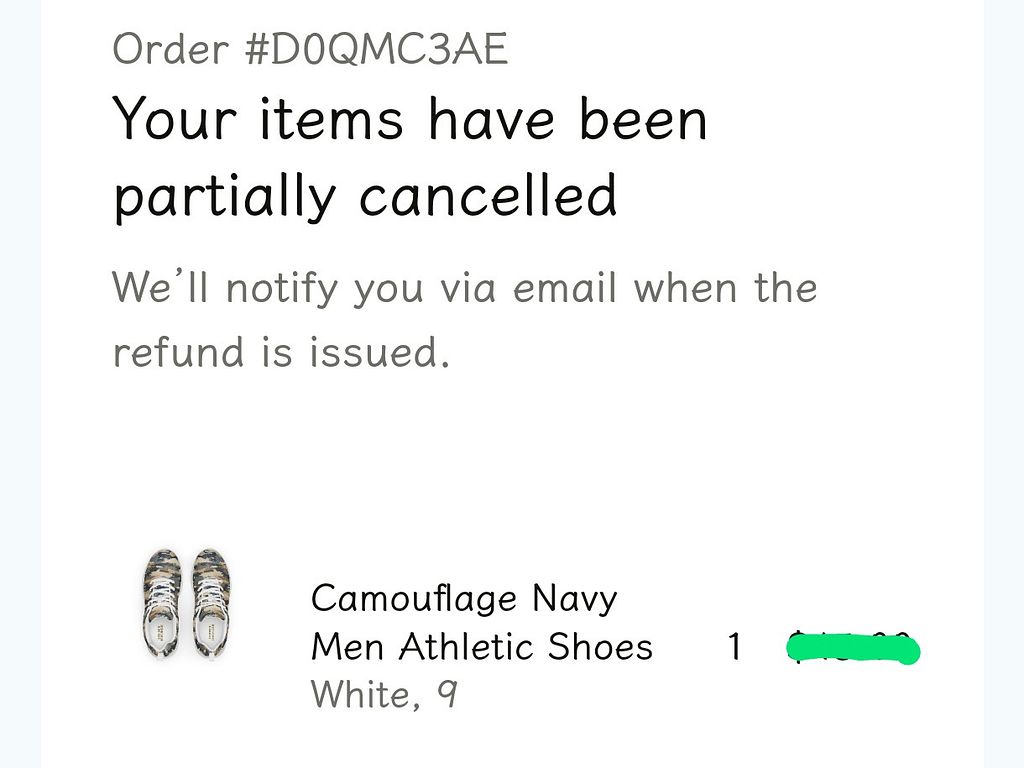Click the word "cancelled" in the heading
Image resolution: width=1024 pixels, height=768 pixels.
click(488, 196)
